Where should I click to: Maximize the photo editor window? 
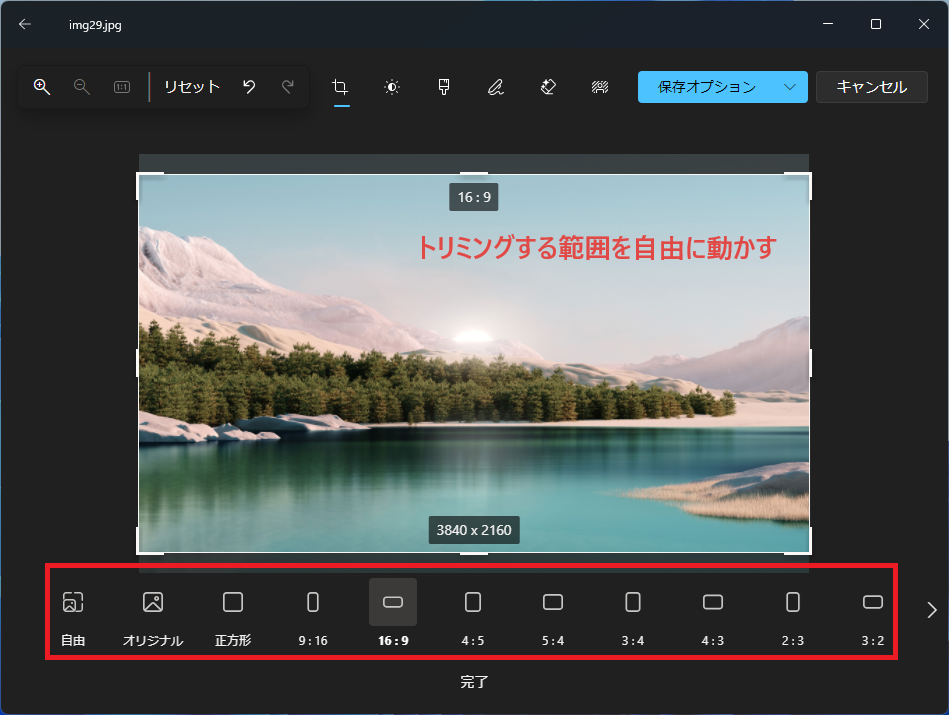coord(876,24)
